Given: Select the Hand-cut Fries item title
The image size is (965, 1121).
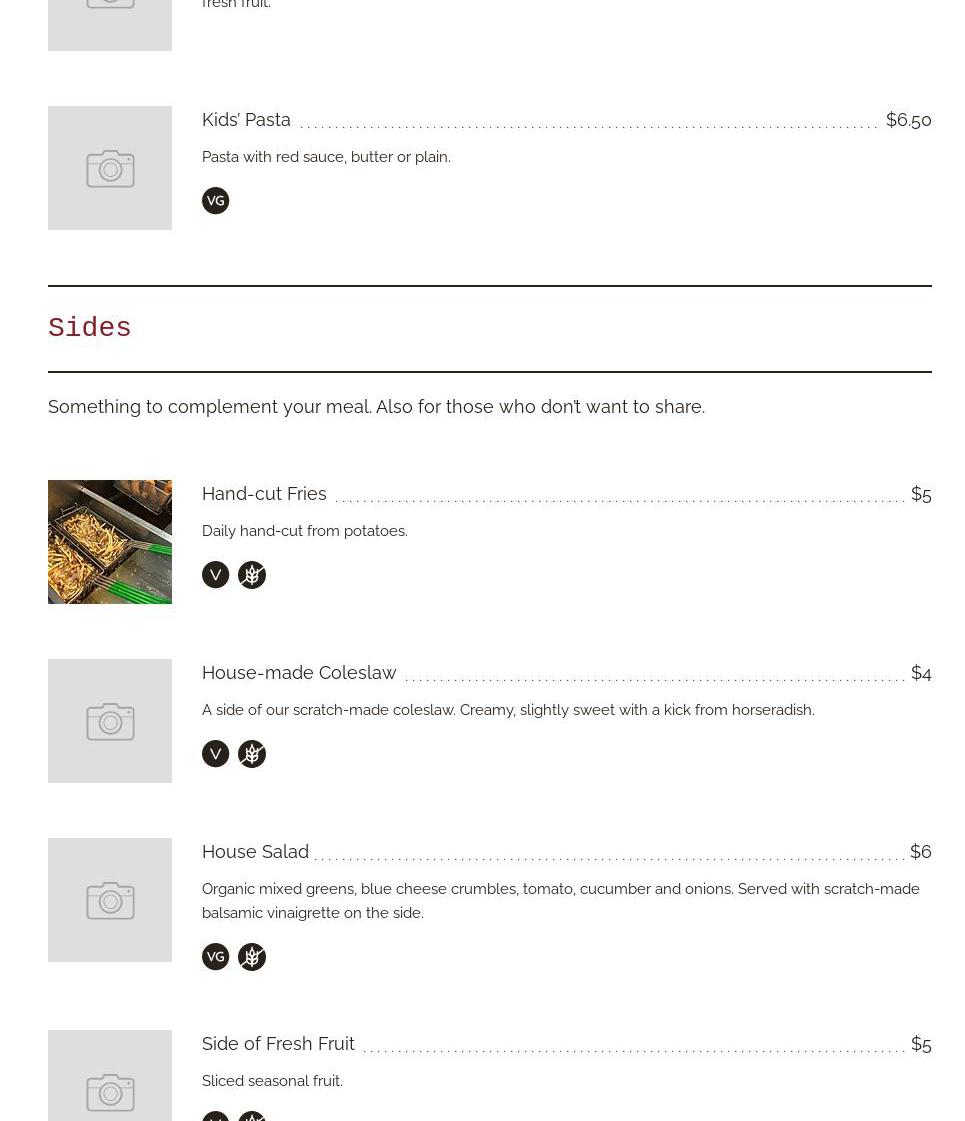Looking at the screenshot, I should pos(264,494).
